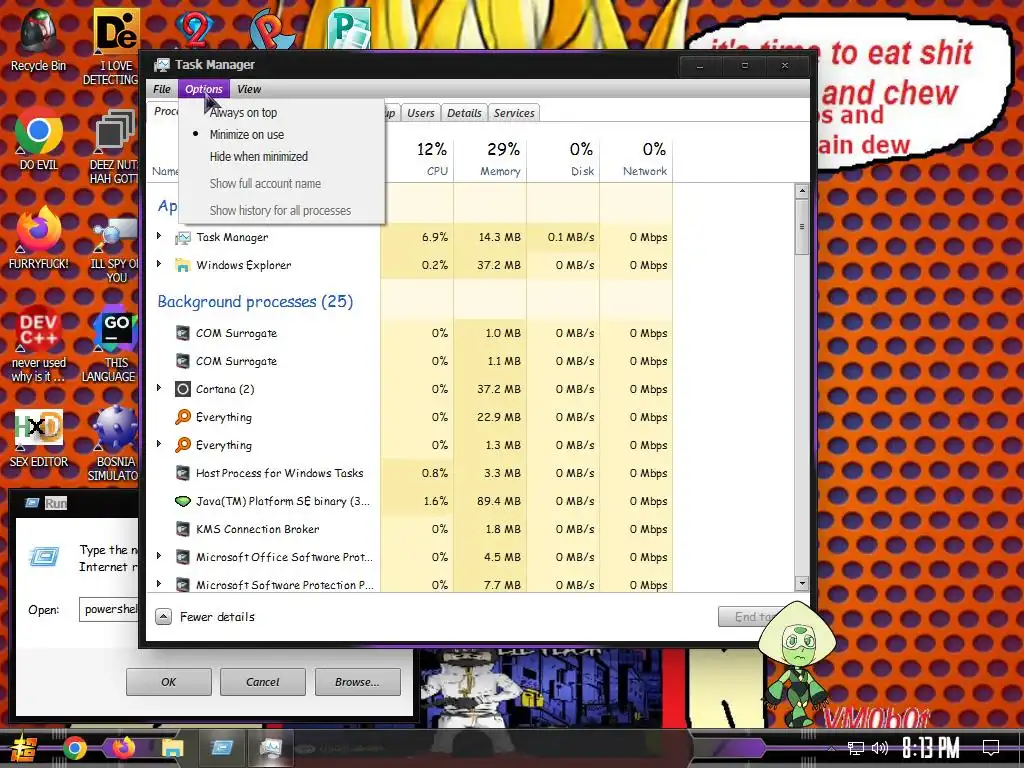This screenshot has width=1024, height=768.
Task: Select the Dev C++ desktop shortcut
Action: (38, 345)
